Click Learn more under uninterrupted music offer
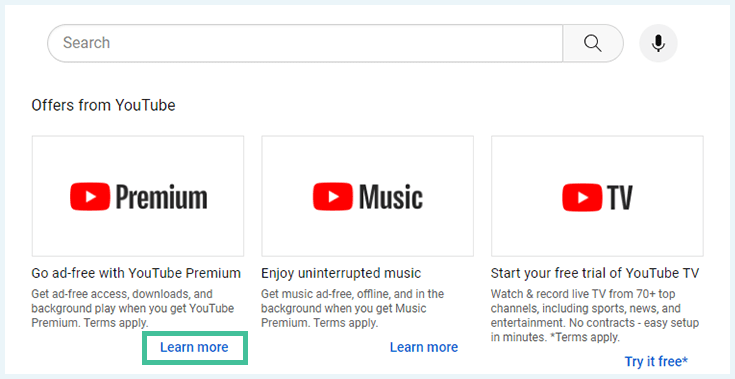The height and width of the screenshot is (379, 735). pyautogui.click(x=424, y=347)
